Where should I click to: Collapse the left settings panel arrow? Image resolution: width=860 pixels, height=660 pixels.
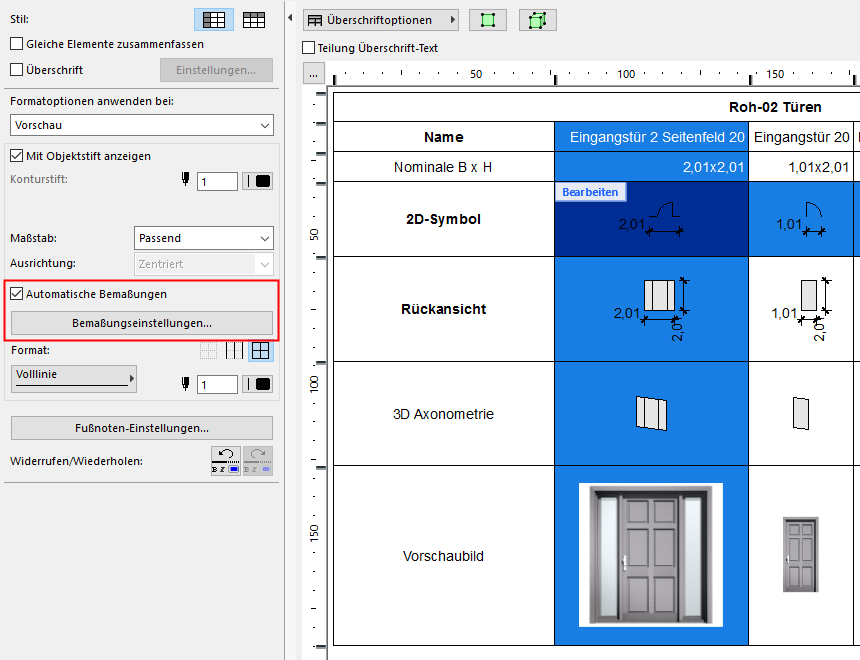[290, 19]
